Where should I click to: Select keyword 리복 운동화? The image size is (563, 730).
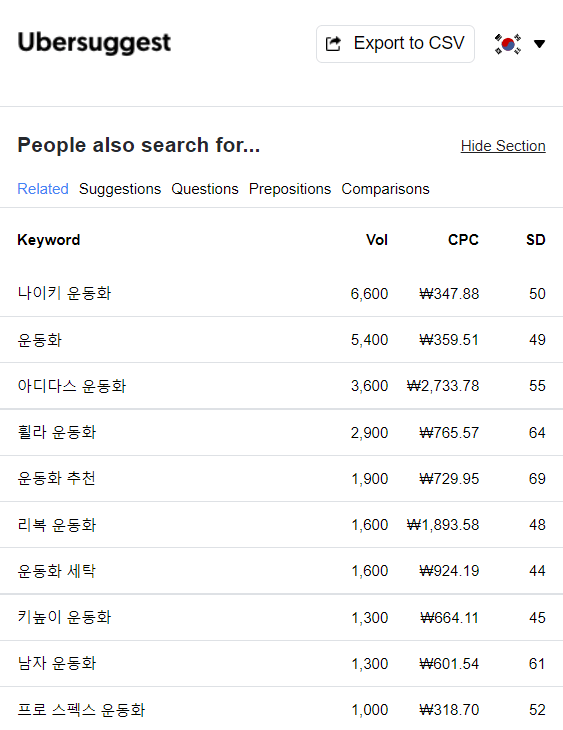pos(57,525)
